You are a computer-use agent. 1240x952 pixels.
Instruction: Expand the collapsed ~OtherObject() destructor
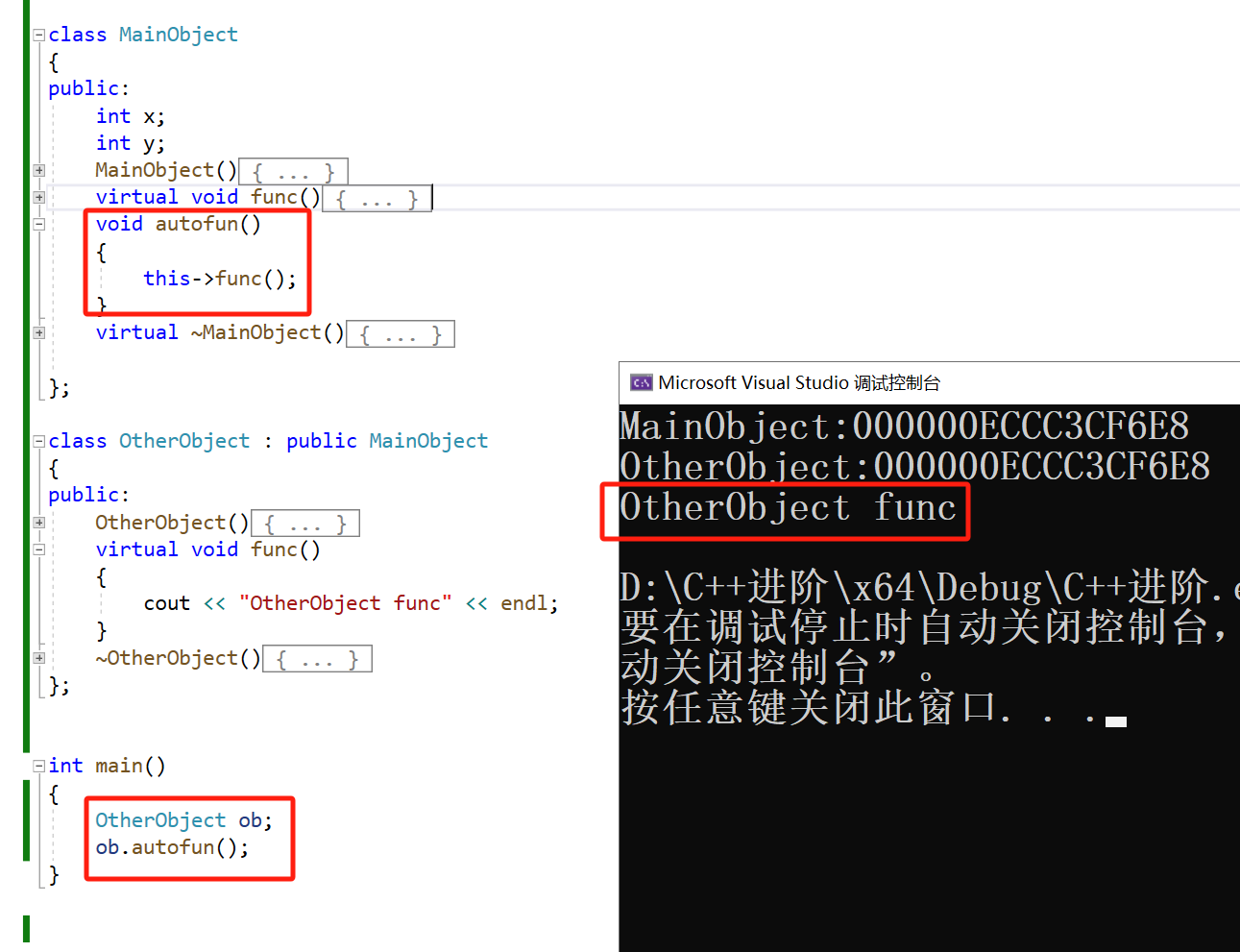39,658
